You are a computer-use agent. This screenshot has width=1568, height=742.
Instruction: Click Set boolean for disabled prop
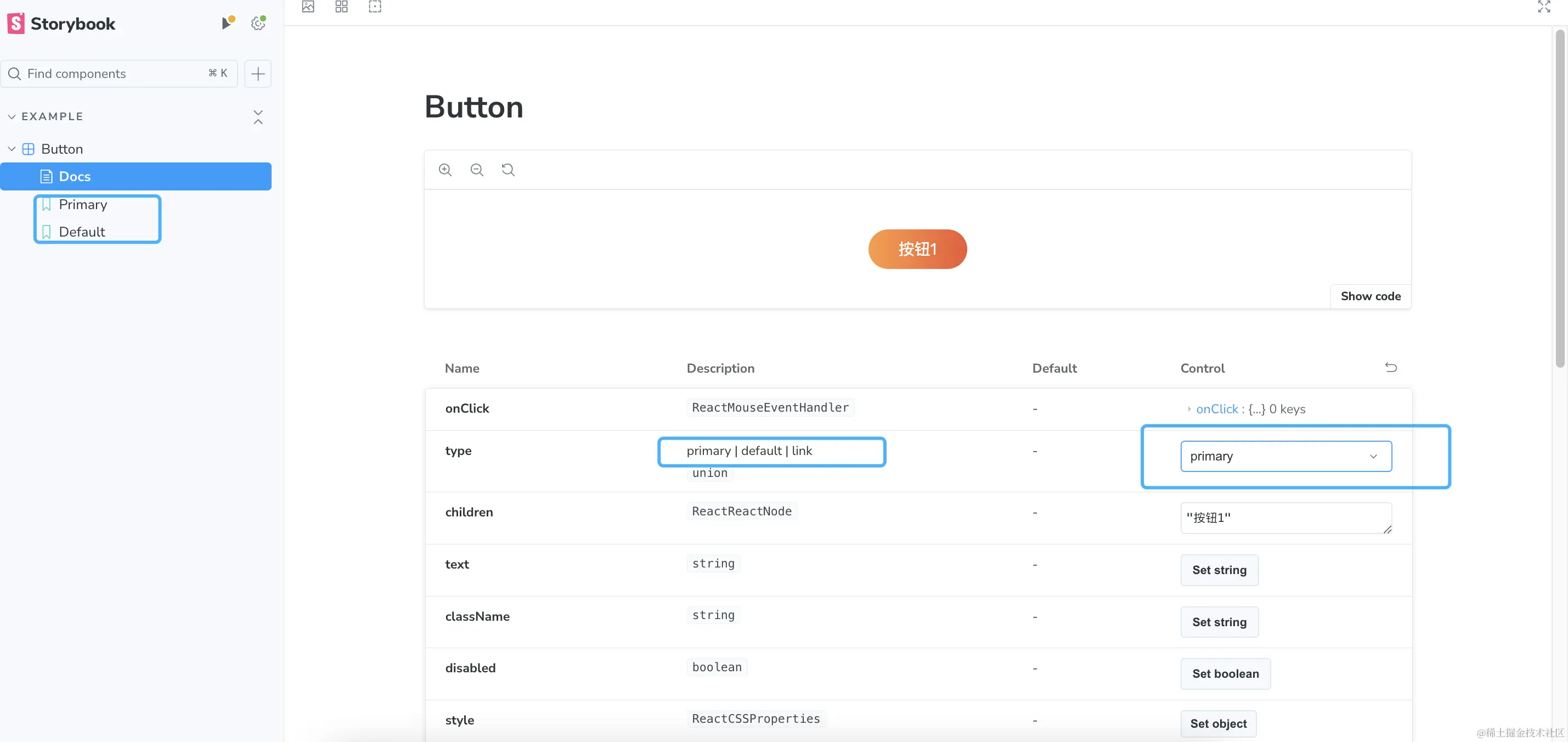point(1225,673)
